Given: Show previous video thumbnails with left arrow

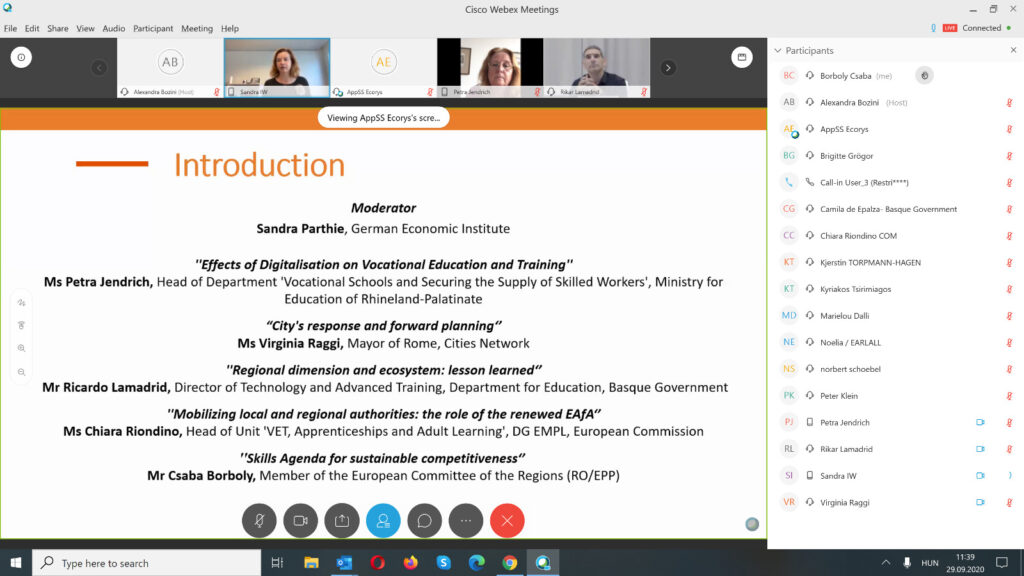Looking at the screenshot, I should point(99,68).
